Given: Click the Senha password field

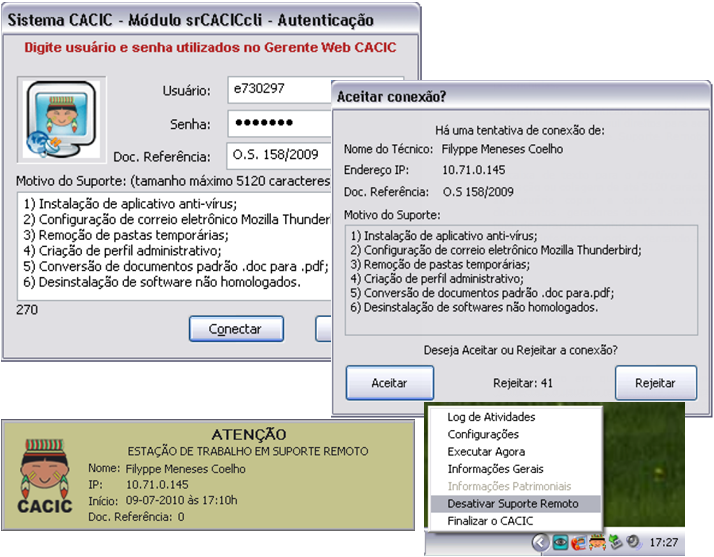Looking at the screenshot, I should 280,123.
